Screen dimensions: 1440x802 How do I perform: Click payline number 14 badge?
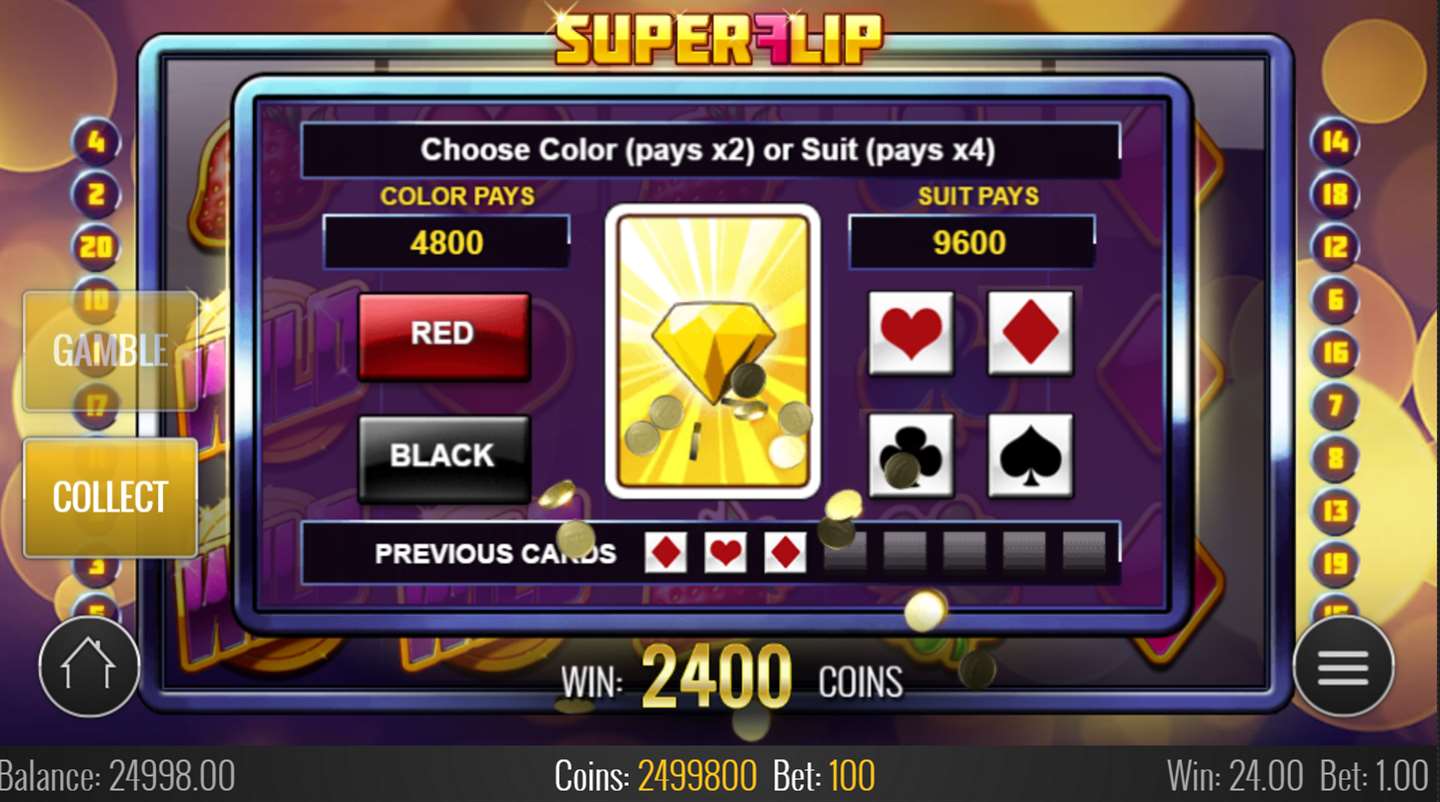pos(1335,142)
